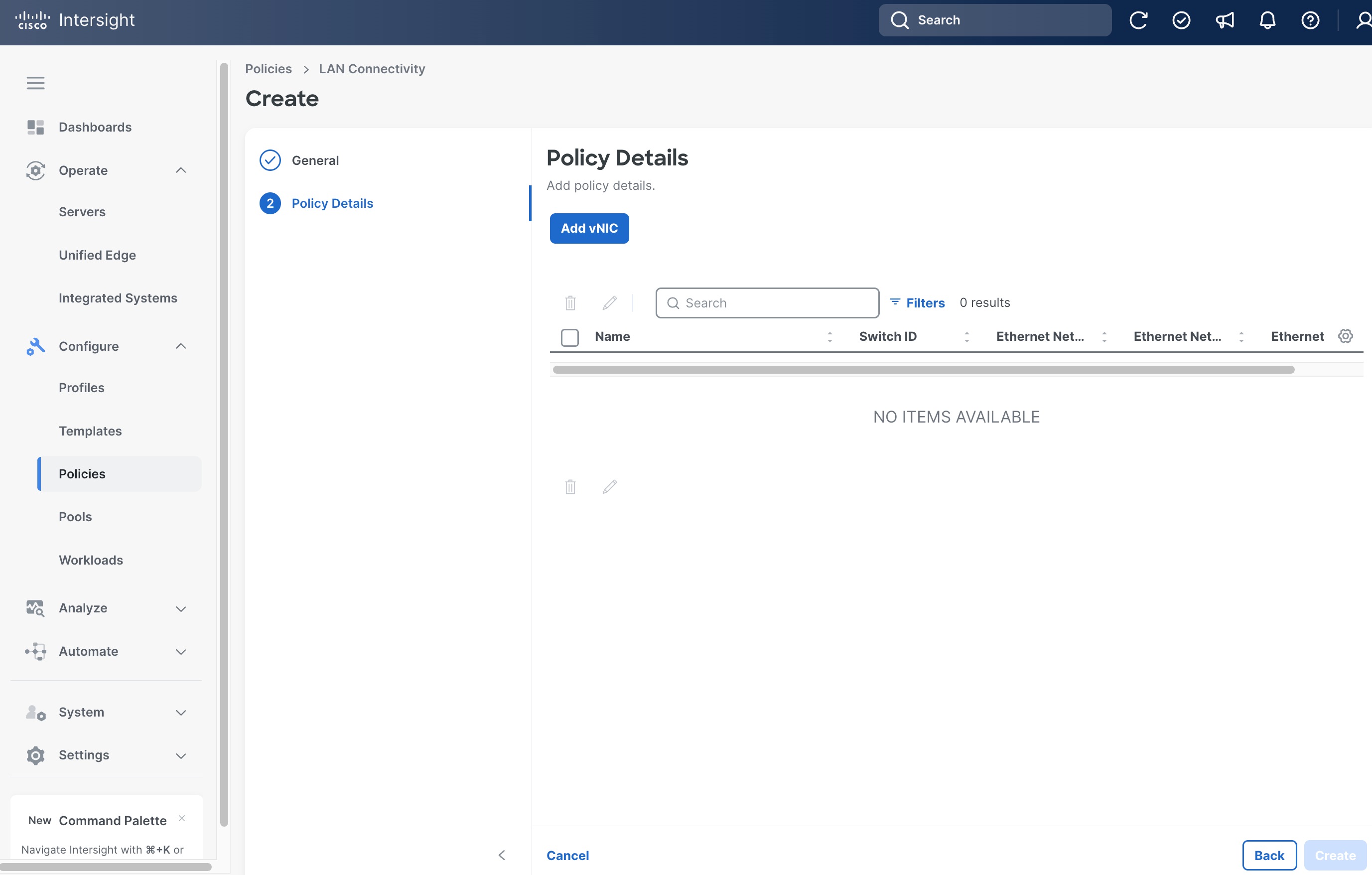The width and height of the screenshot is (1372, 875).
Task: Click the top delete trash icon
Action: [x=570, y=302]
